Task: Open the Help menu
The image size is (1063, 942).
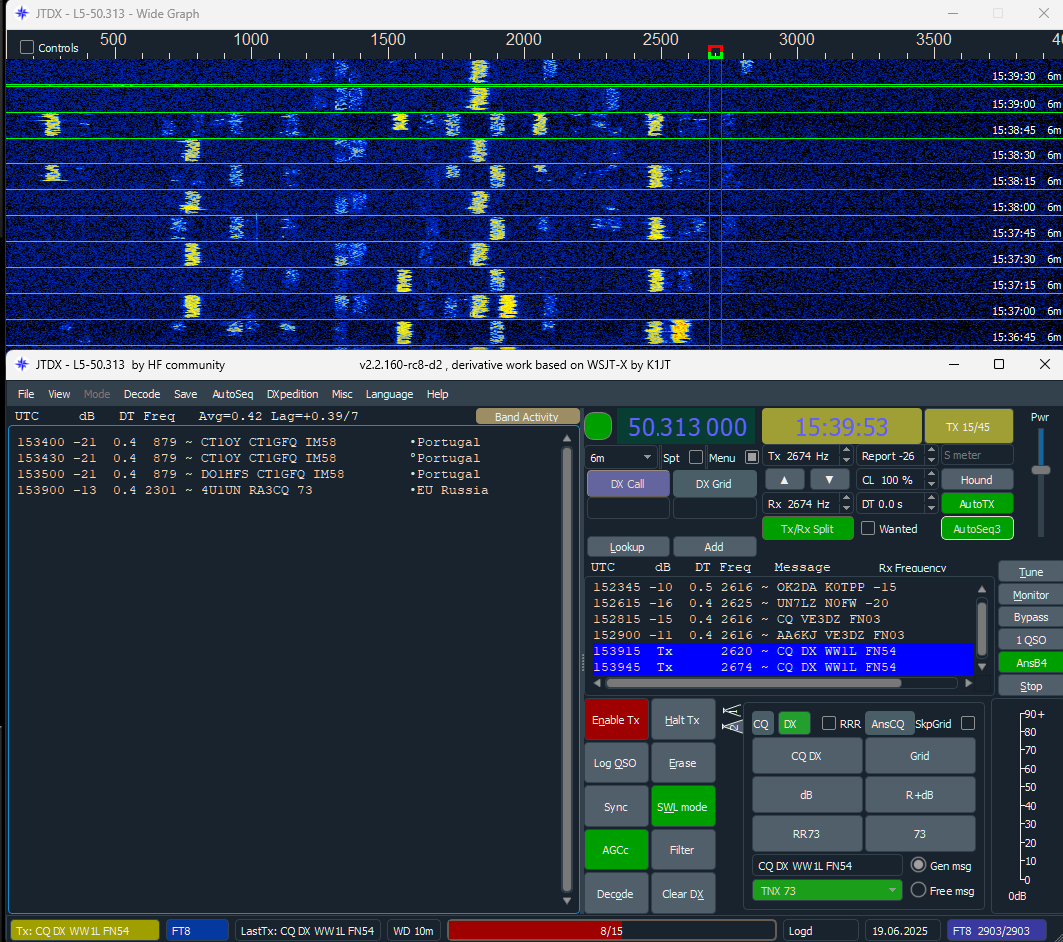Action: pos(437,394)
